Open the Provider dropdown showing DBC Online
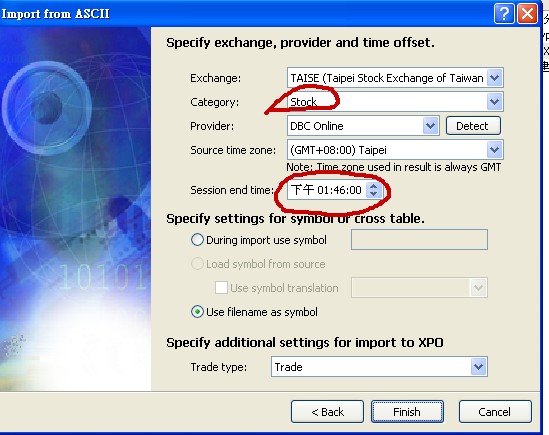 coord(430,126)
